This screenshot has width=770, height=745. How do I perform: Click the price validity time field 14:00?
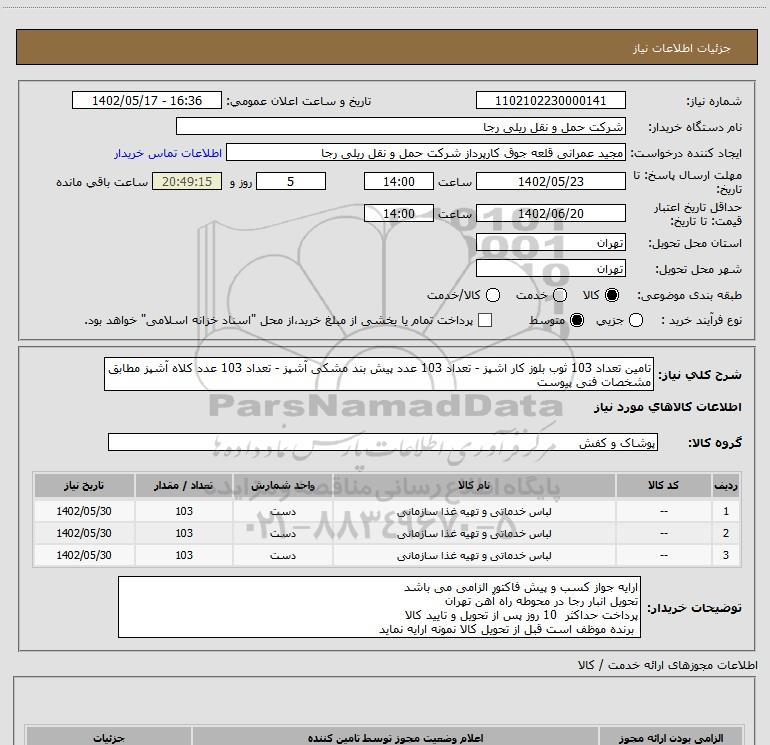[399, 213]
